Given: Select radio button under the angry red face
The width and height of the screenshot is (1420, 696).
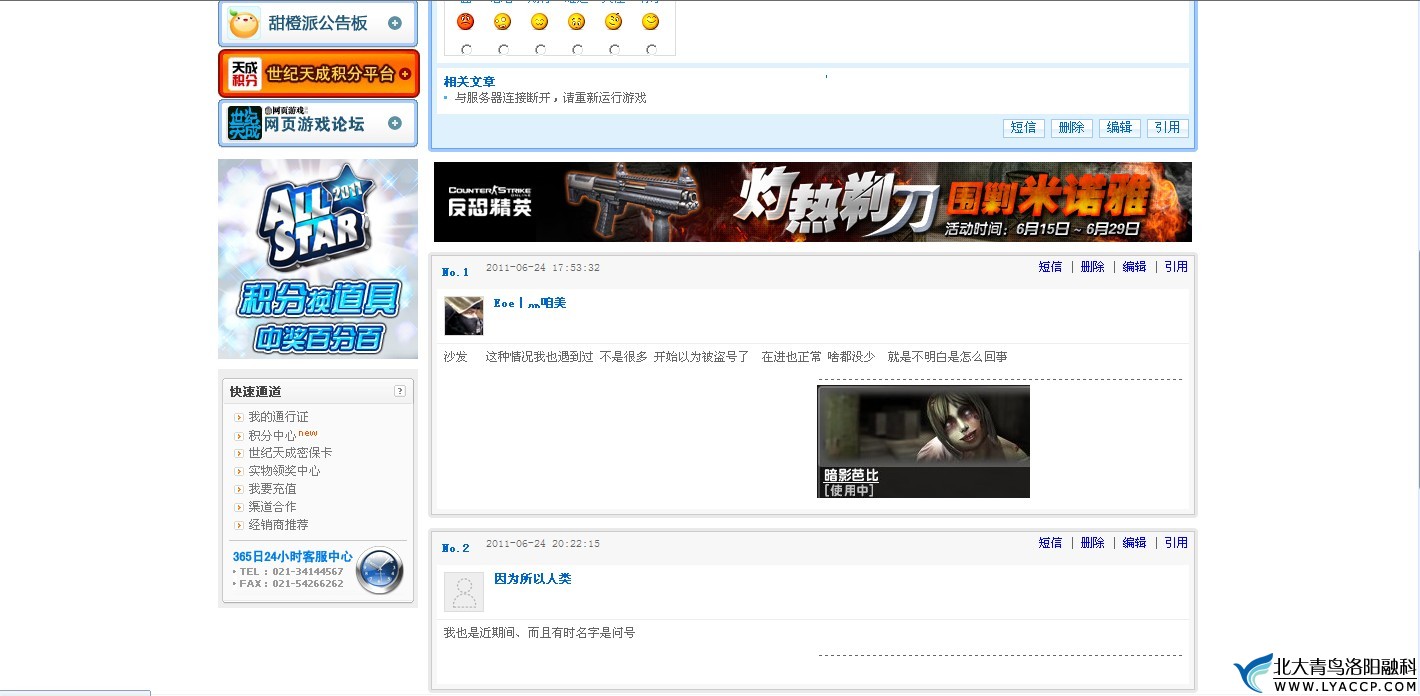Looking at the screenshot, I should click(x=466, y=49).
